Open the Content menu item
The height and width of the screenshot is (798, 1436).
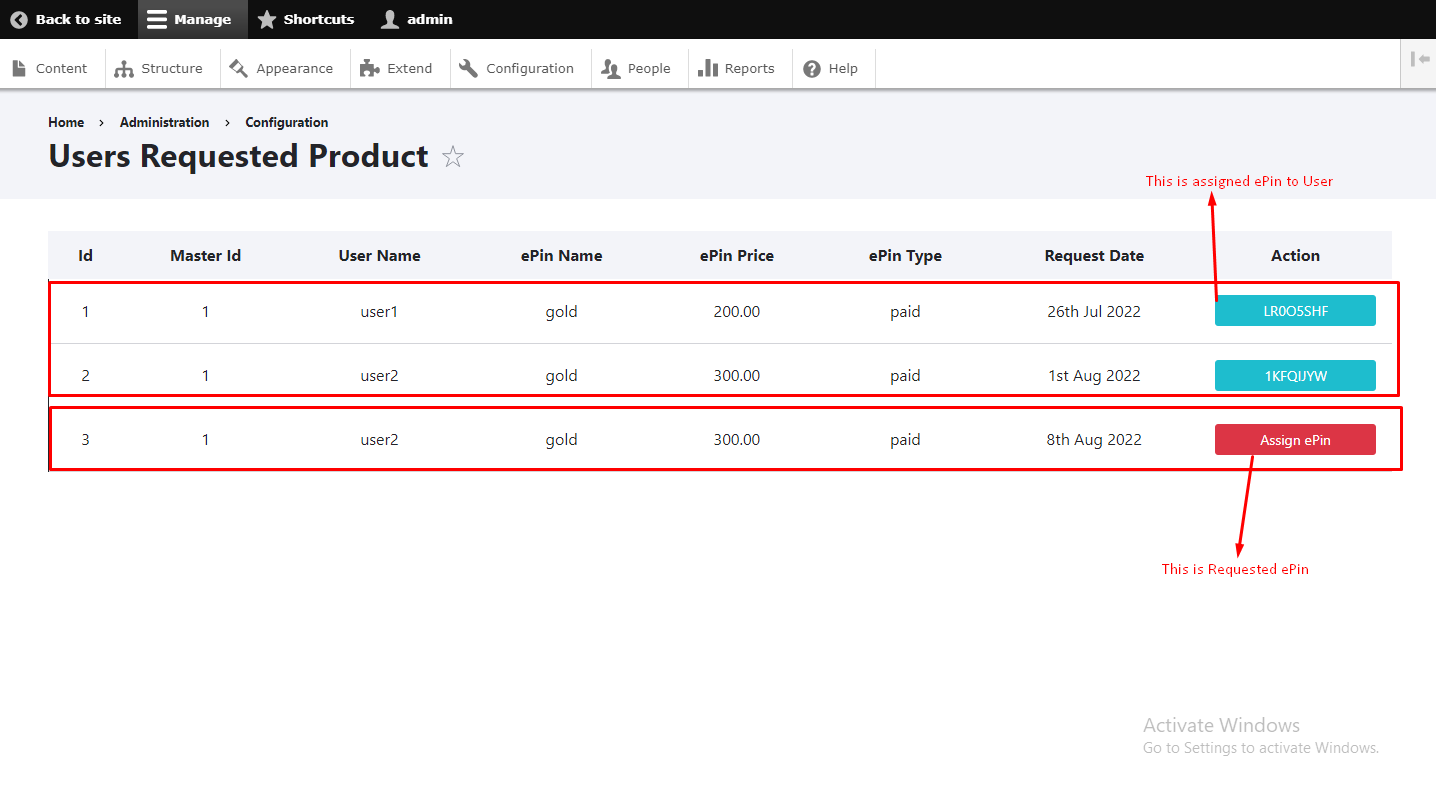click(50, 68)
